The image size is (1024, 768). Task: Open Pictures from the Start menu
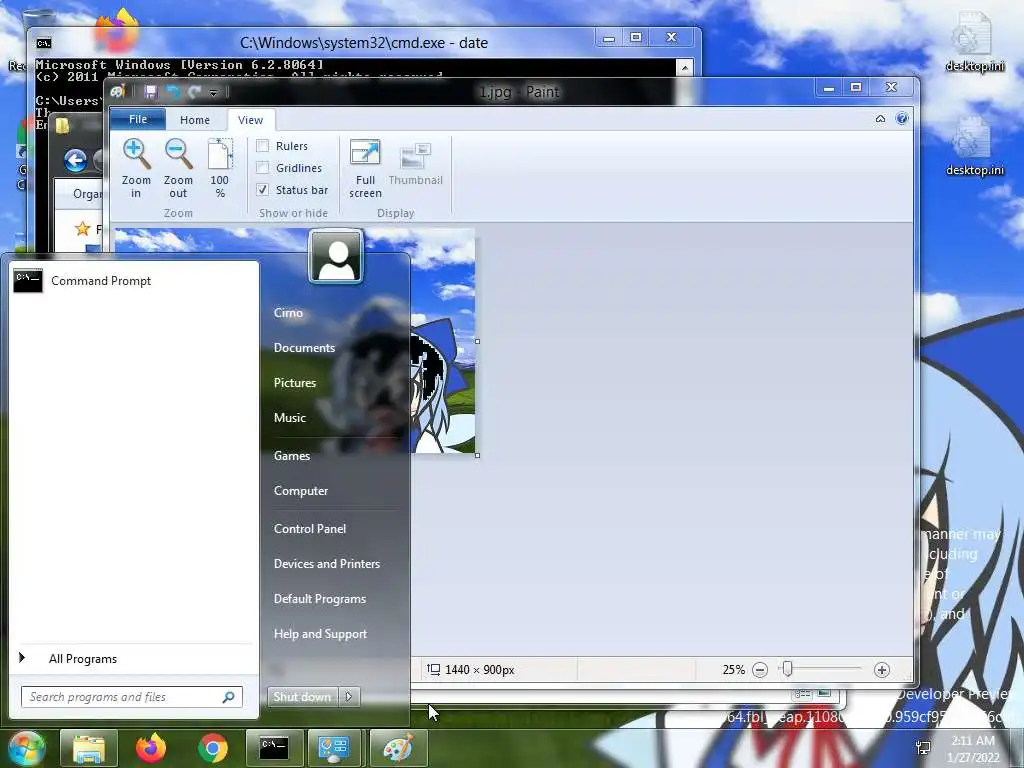click(295, 383)
